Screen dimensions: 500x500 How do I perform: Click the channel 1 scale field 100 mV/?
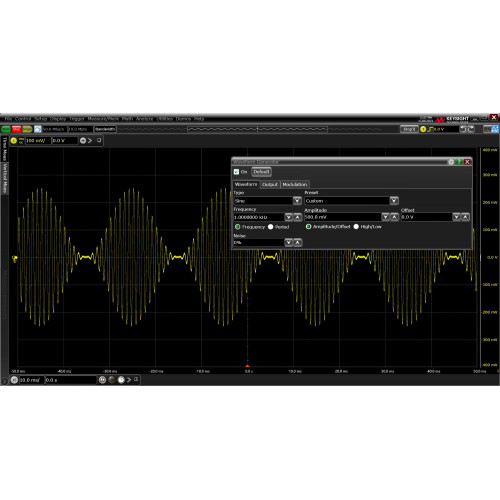(38, 141)
